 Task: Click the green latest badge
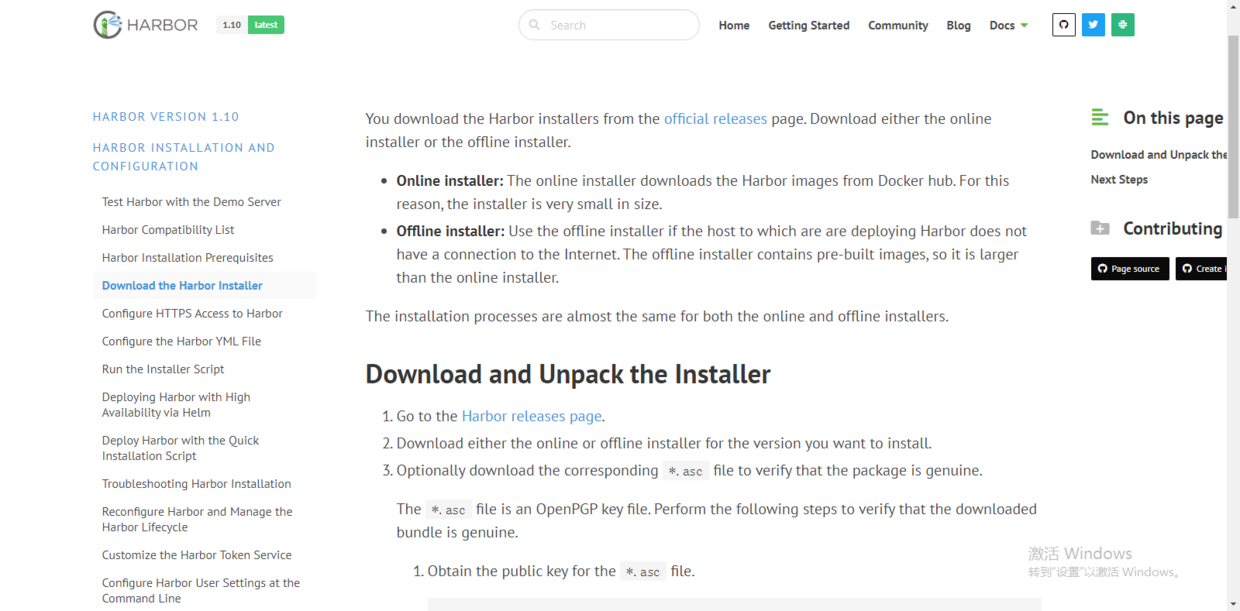266,25
